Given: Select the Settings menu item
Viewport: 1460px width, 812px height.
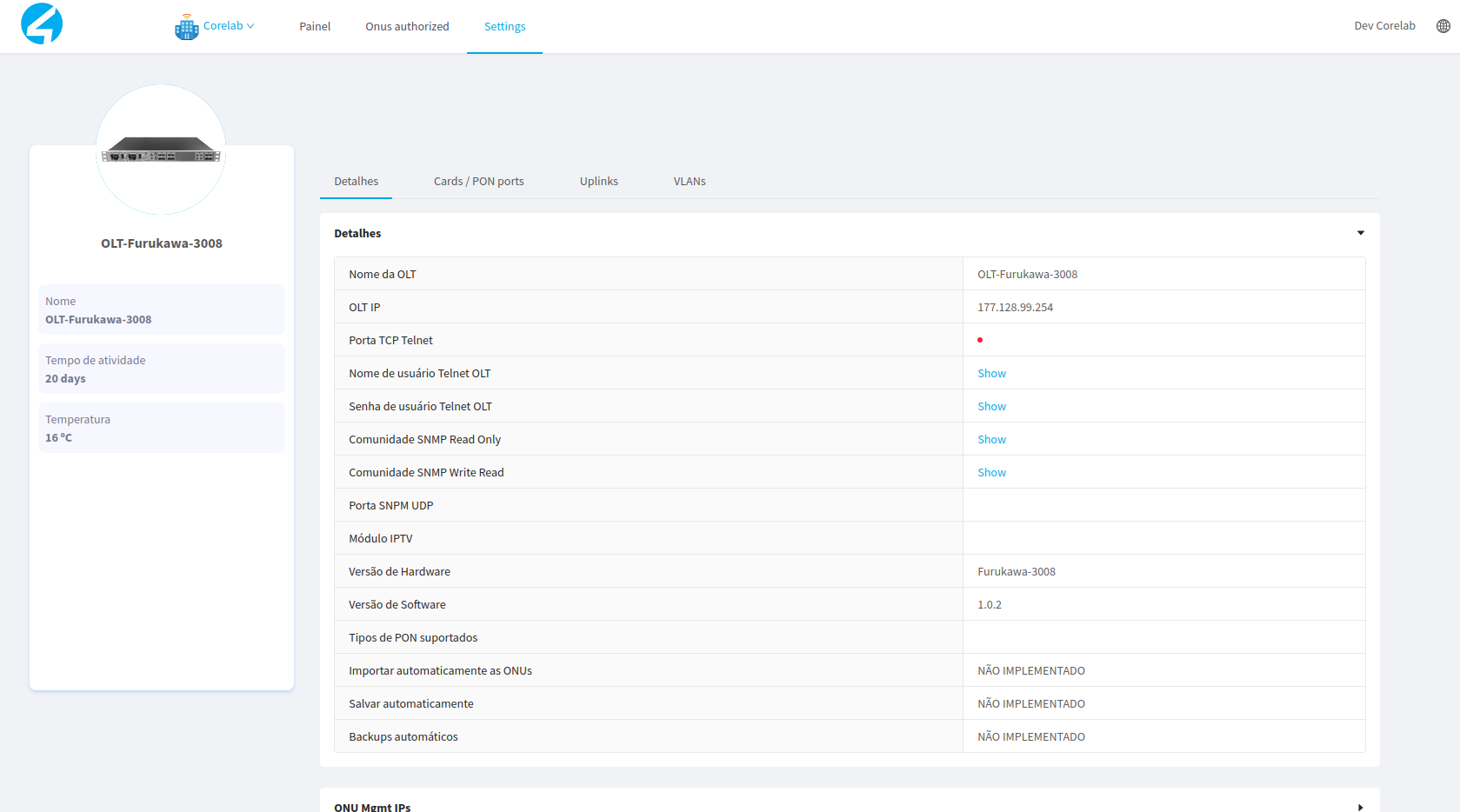Looking at the screenshot, I should point(504,27).
